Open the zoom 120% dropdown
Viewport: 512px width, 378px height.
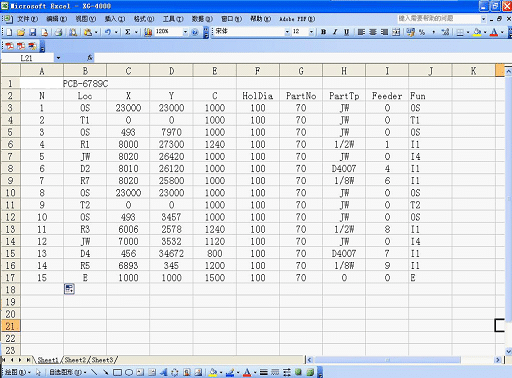[x=185, y=32]
